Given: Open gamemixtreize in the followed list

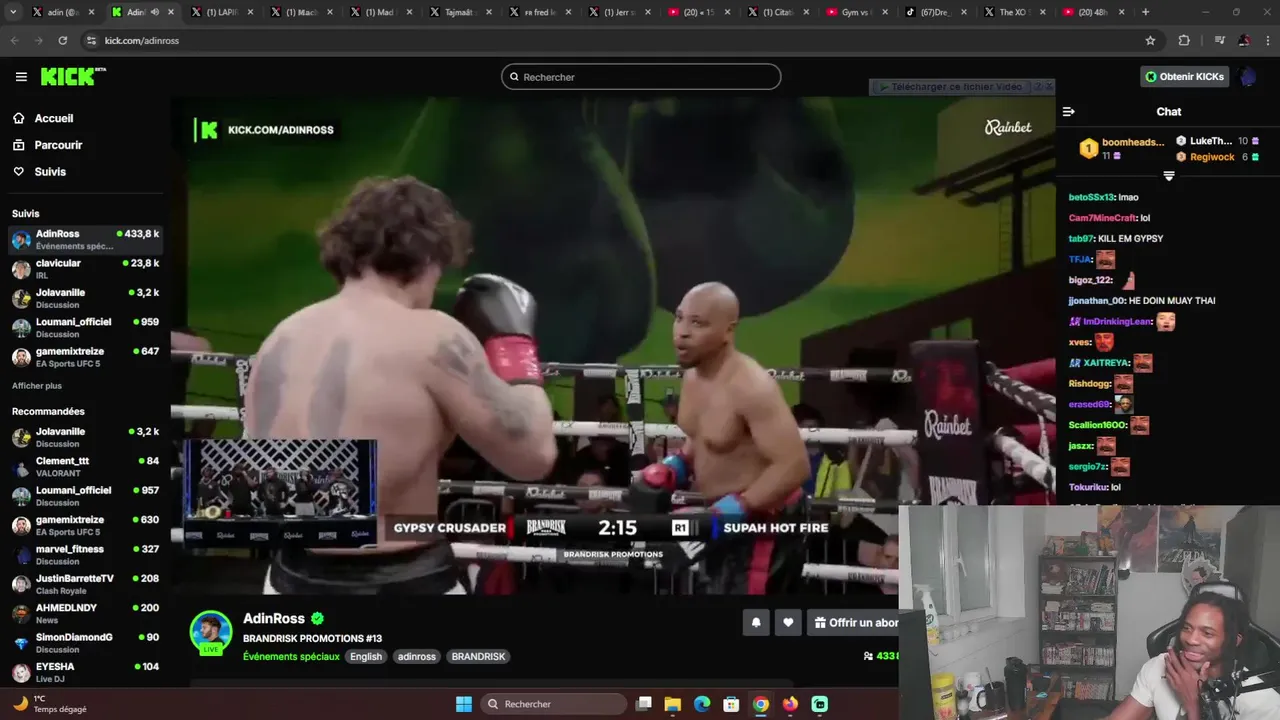Looking at the screenshot, I should click(x=85, y=357).
